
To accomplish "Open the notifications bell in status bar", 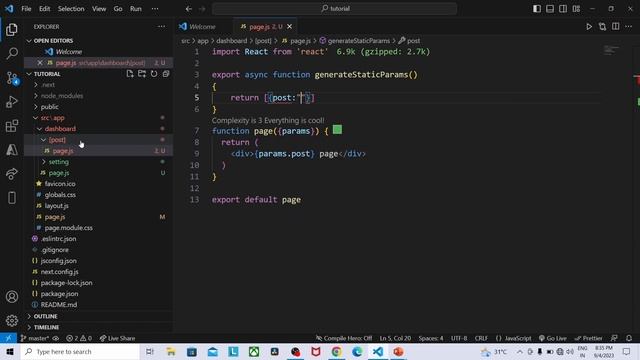I will pos(629,338).
